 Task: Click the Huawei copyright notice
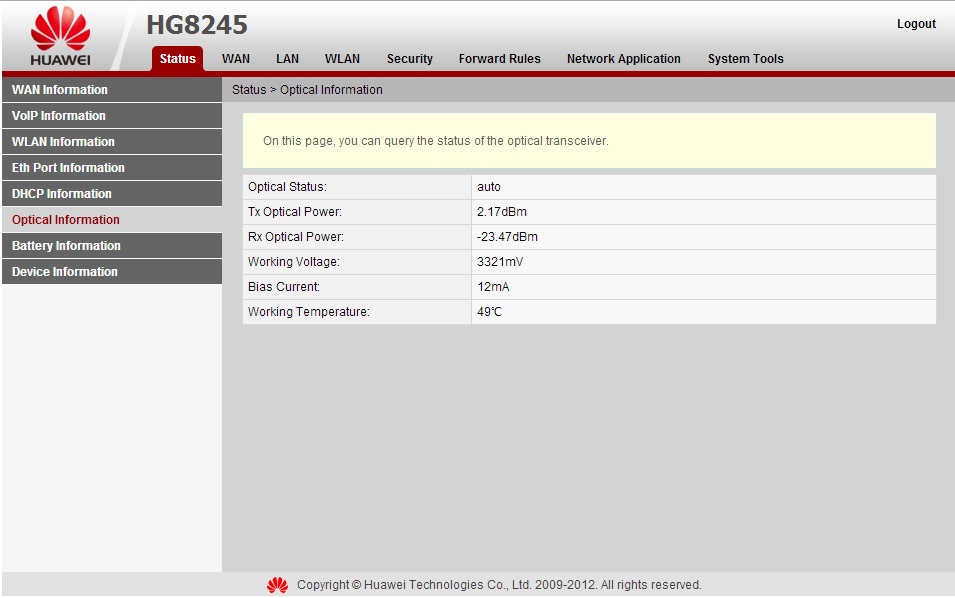coord(499,585)
